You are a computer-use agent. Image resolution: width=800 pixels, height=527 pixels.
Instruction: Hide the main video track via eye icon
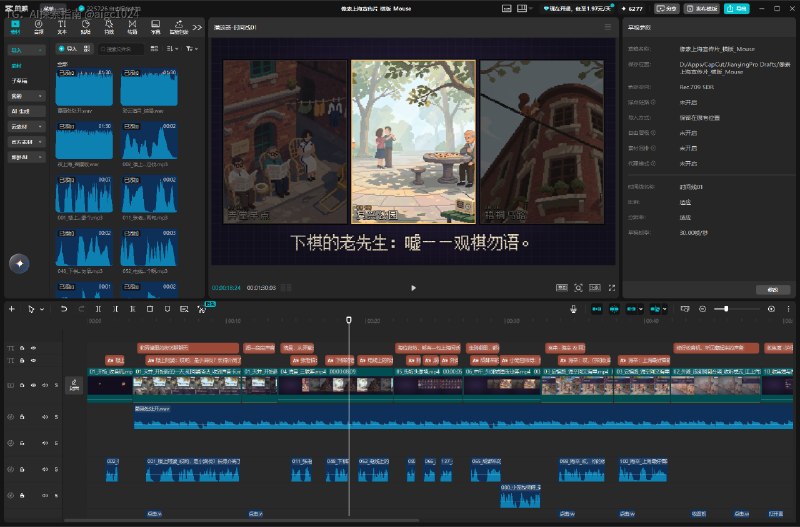33,385
